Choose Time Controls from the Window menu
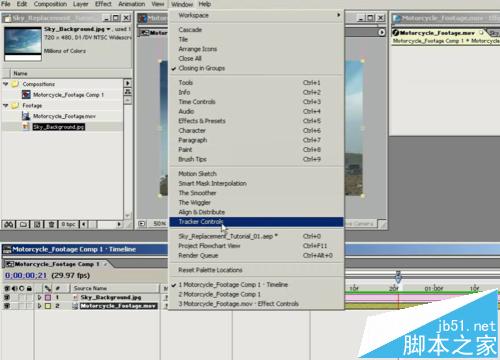This screenshot has height=360, width=500. coord(257,102)
